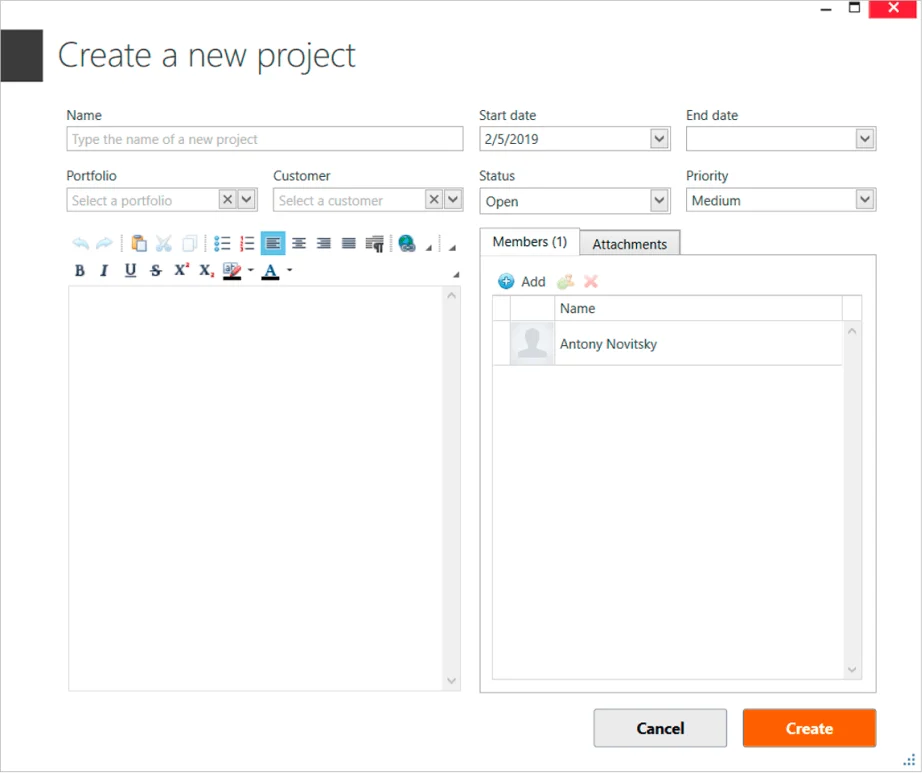Sort by the Name column header
The height and width of the screenshot is (773, 922).
[698, 309]
